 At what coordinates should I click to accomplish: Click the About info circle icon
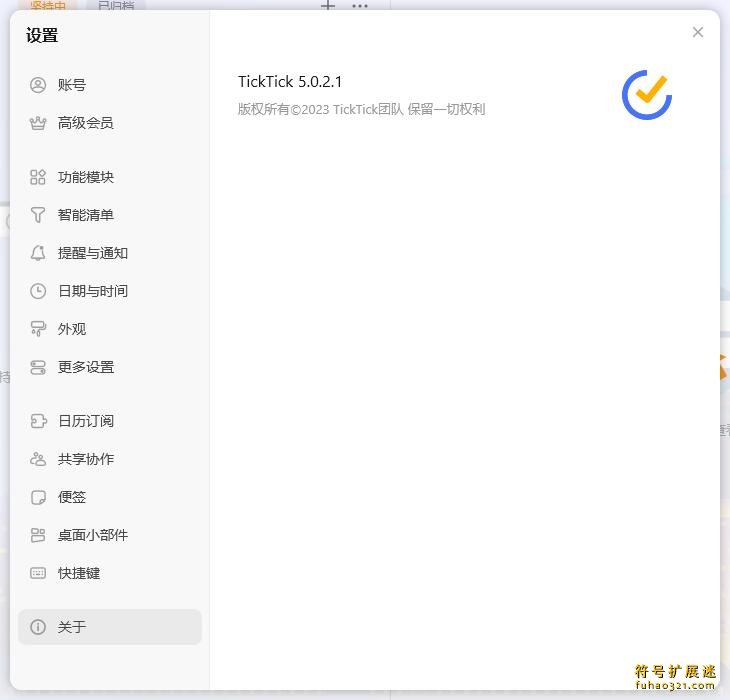point(38,627)
